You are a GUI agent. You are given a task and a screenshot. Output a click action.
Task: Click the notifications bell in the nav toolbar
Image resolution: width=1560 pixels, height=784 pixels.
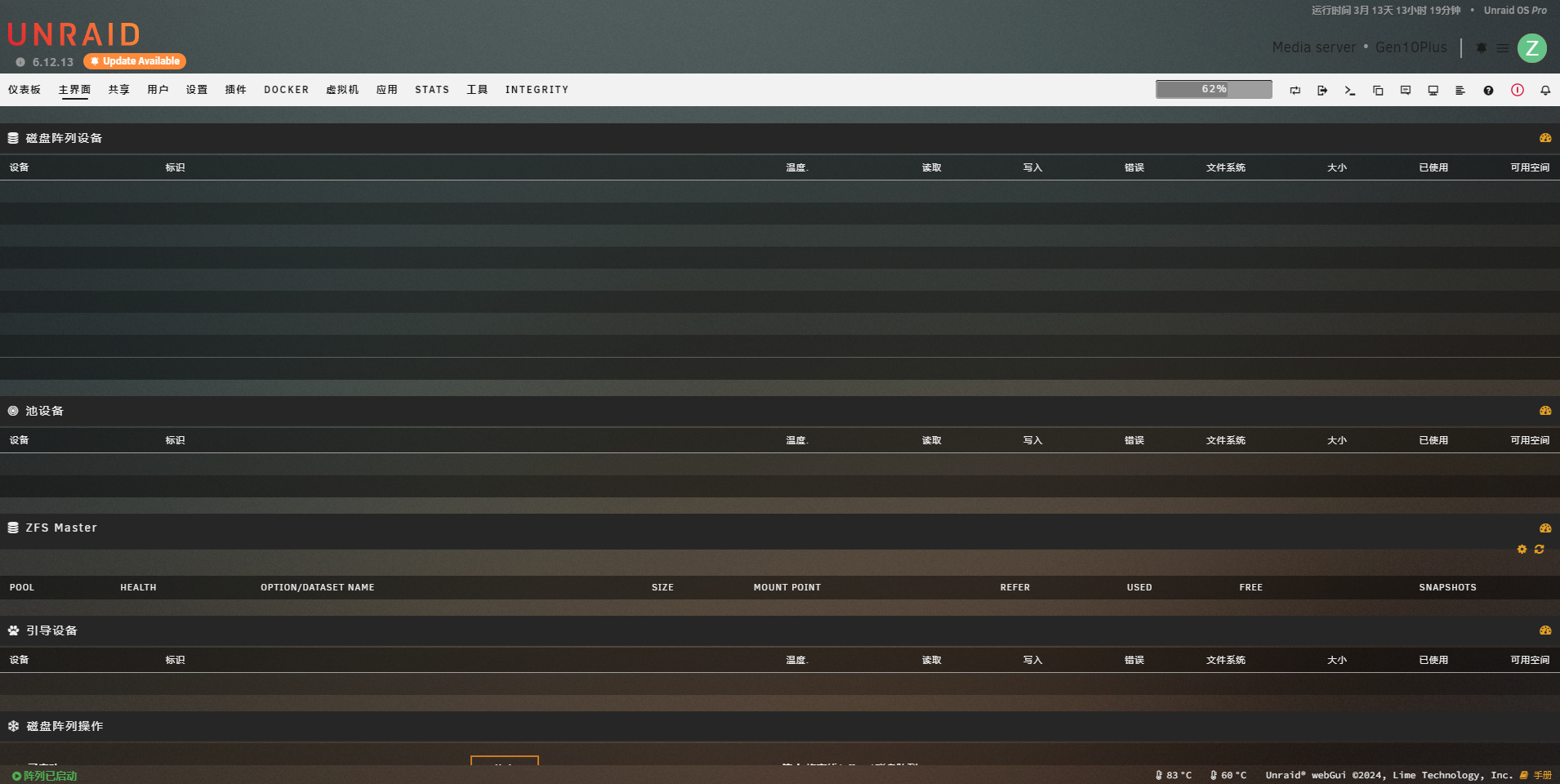1545,91
